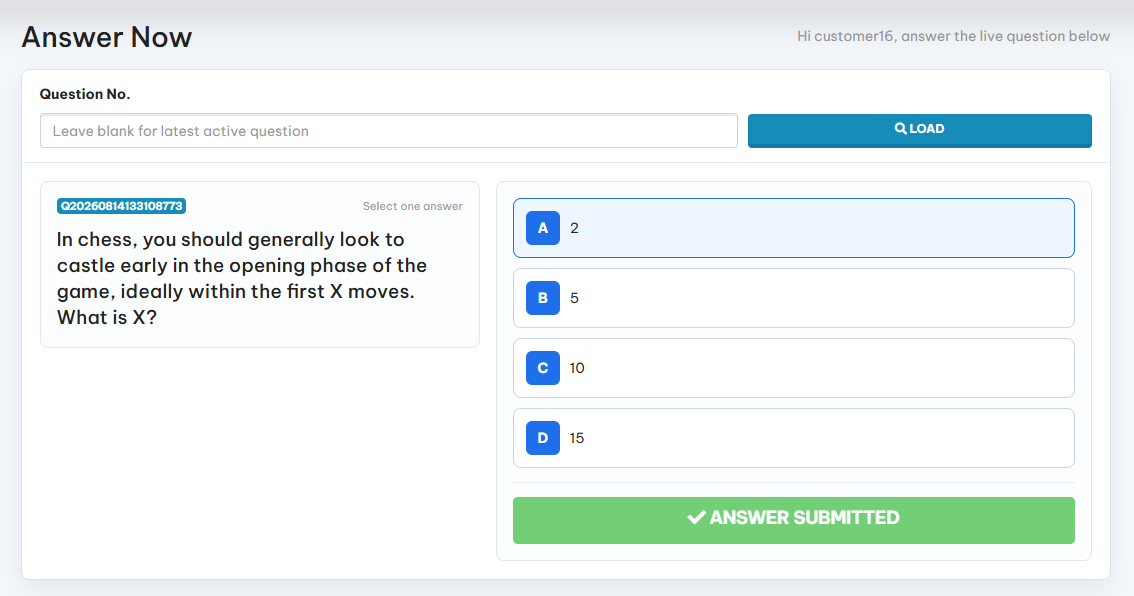Click the checkmark icon on Answer Submitted
Image resolution: width=1134 pixels, height=596 pixels.
point(696,517)
